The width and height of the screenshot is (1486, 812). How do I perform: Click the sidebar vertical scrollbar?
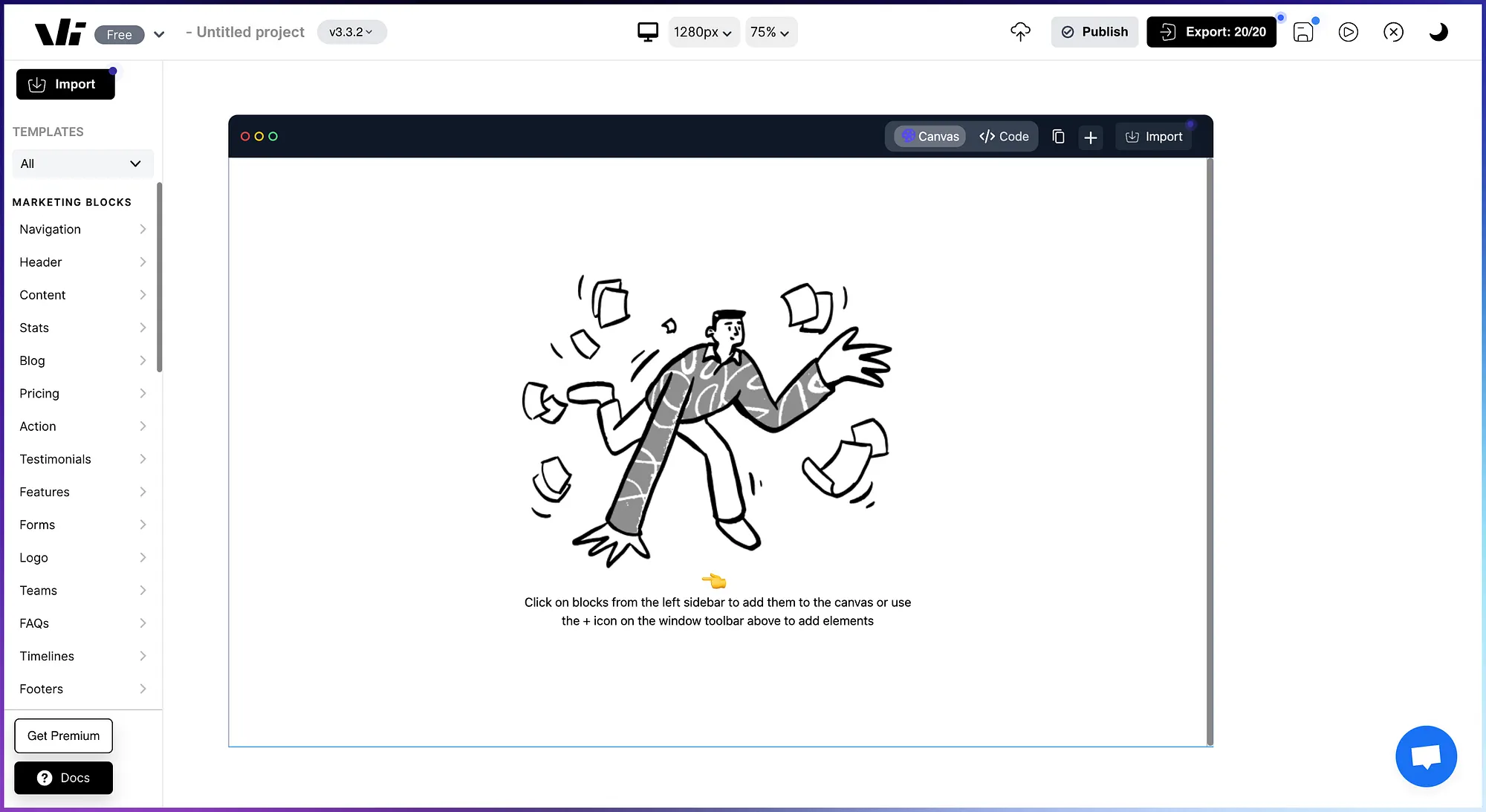coord(160,278)
